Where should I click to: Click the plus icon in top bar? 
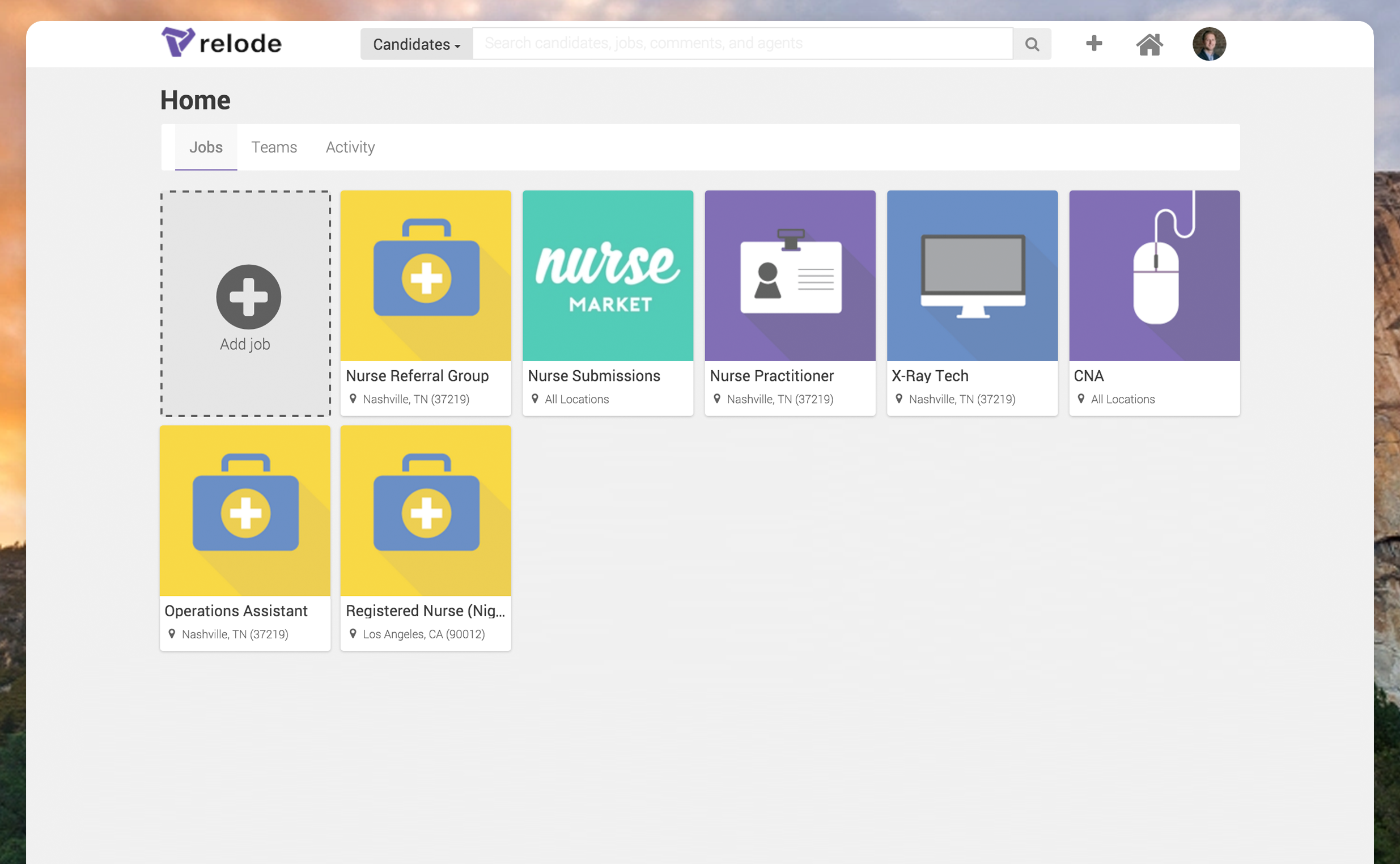pos(1093,44)
